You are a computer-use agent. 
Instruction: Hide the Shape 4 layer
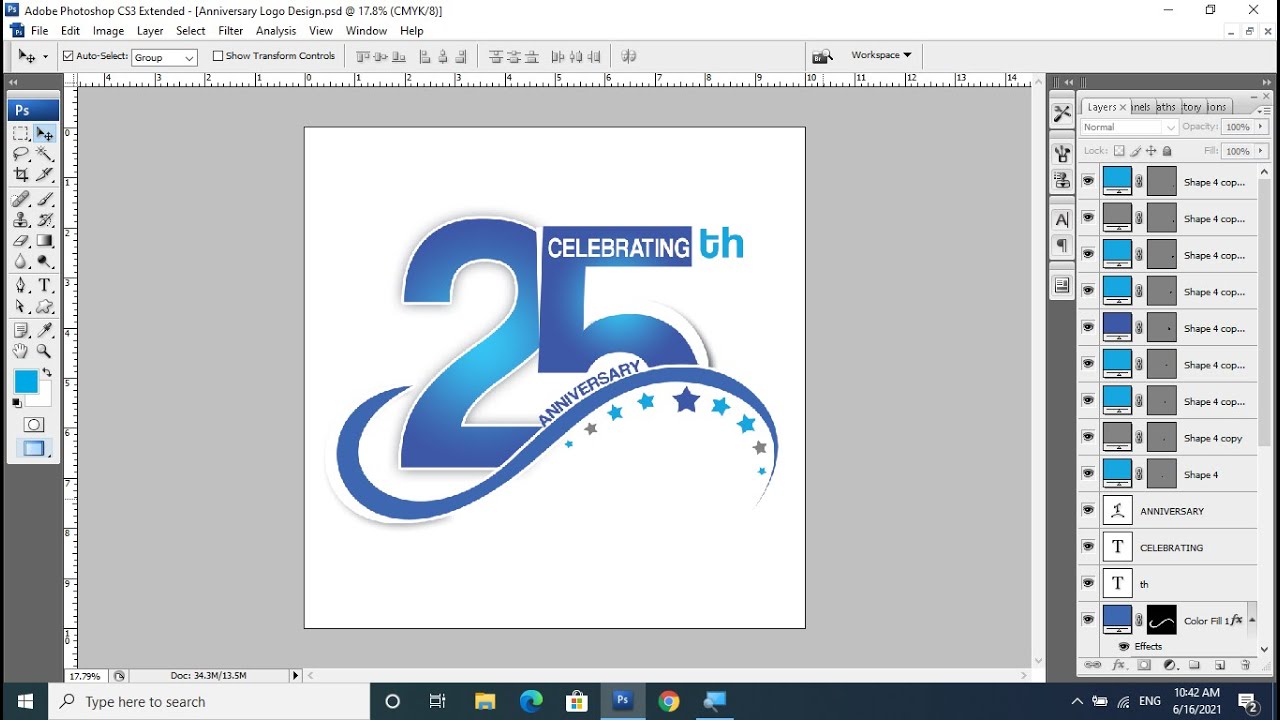(x=1088, y=474)
